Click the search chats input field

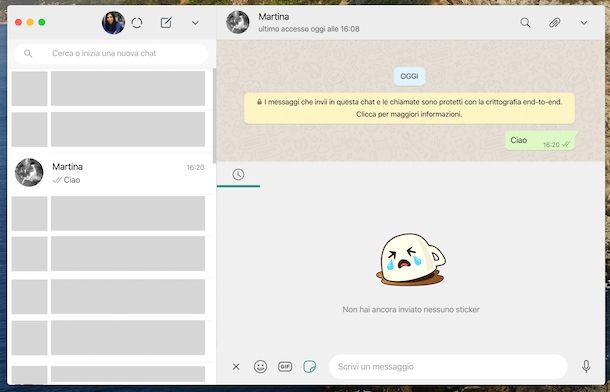click(x=111, y=53)
